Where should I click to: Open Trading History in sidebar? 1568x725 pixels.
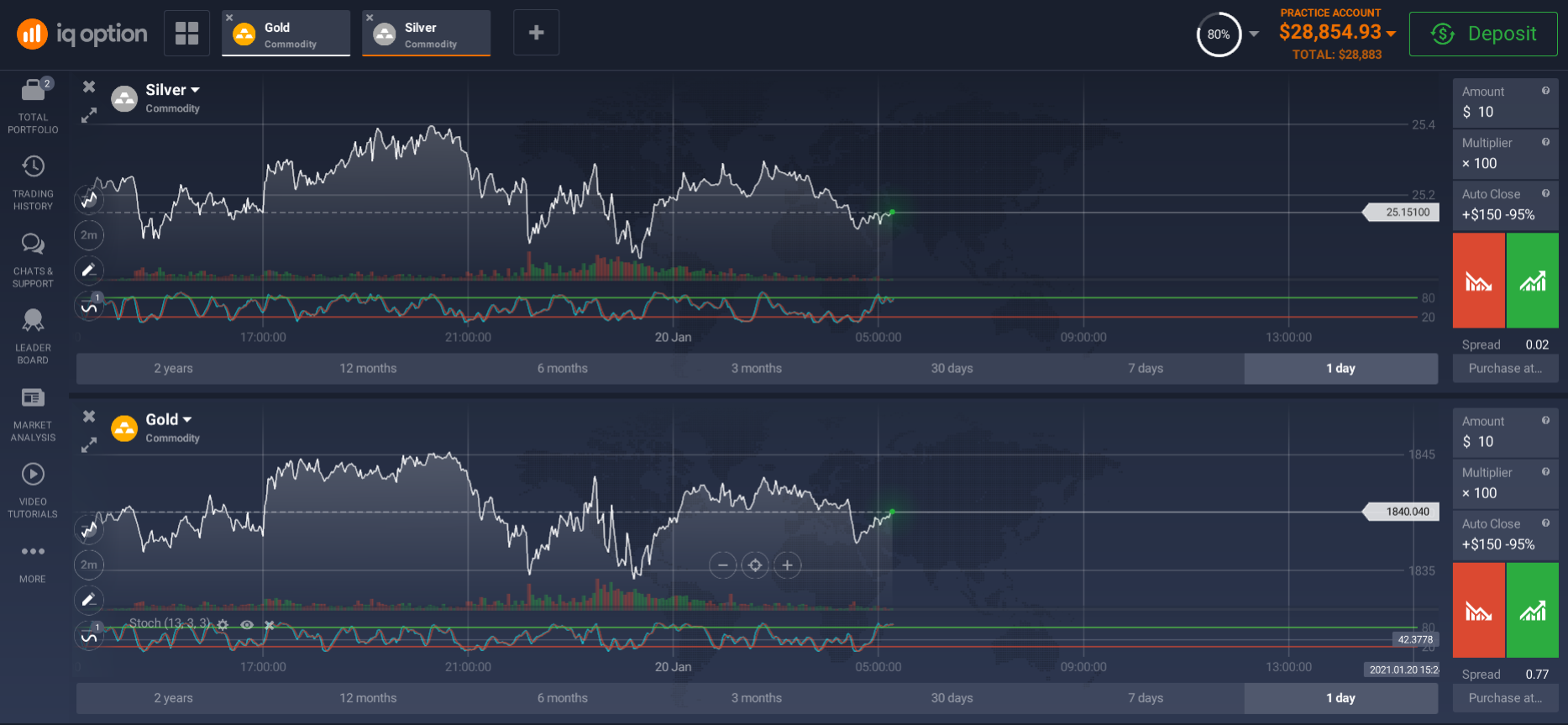(x=33, y=182)
